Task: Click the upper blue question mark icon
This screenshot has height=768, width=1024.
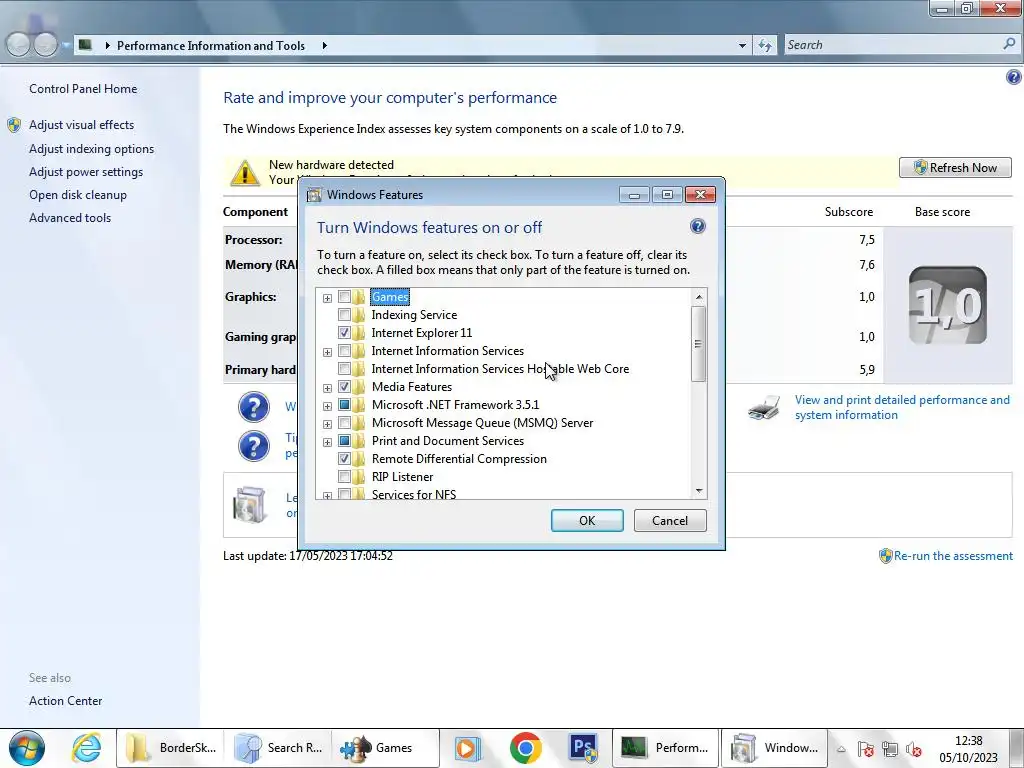Action: click(254, 408)
